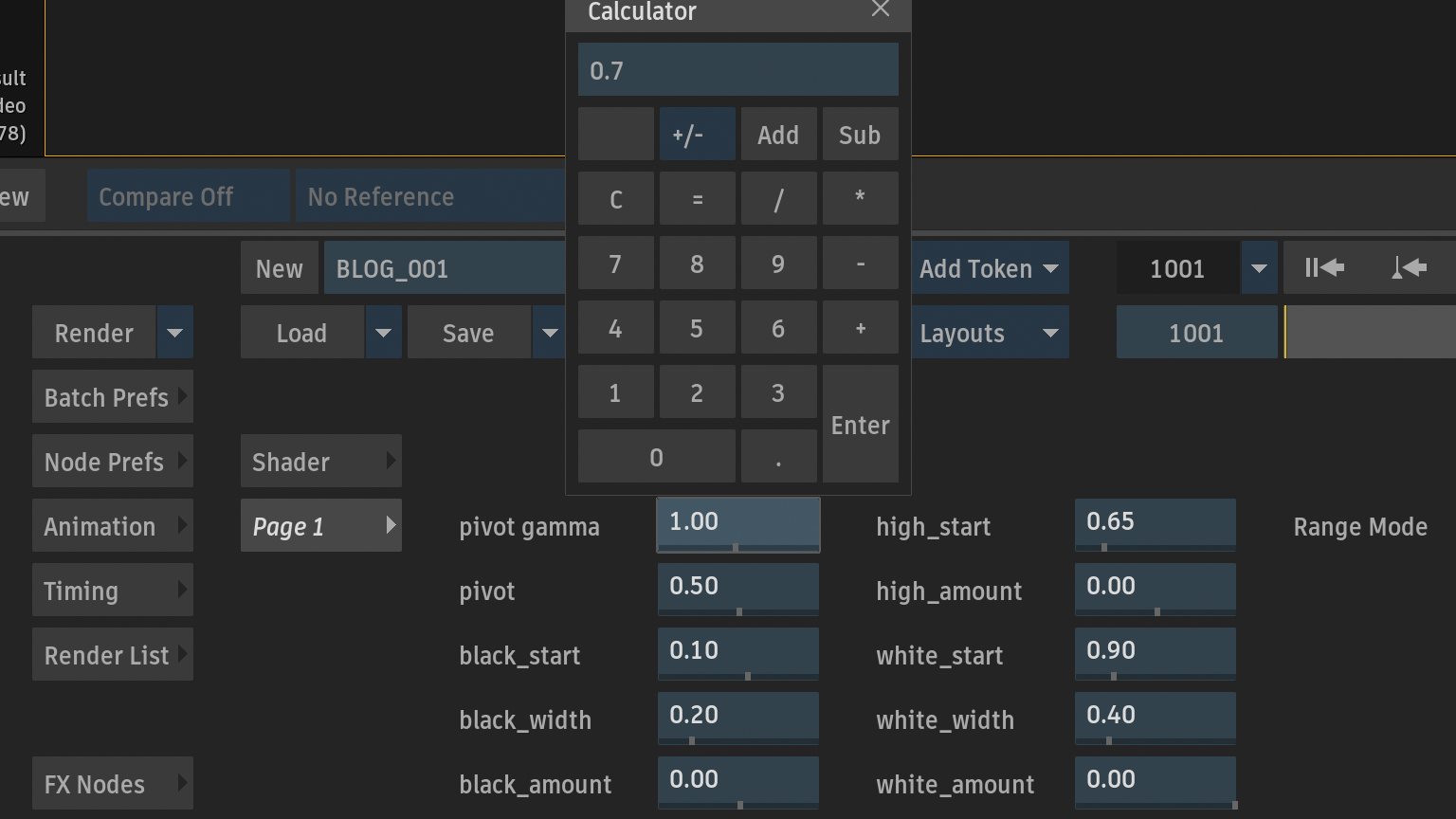Open the Batch Prefs menu
This screenshot has width=1456, height=819.
coord(113,396)
